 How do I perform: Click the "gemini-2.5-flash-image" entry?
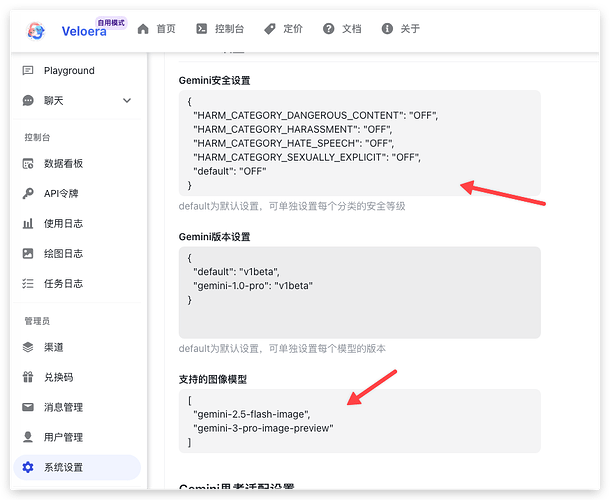coord(252,414)
